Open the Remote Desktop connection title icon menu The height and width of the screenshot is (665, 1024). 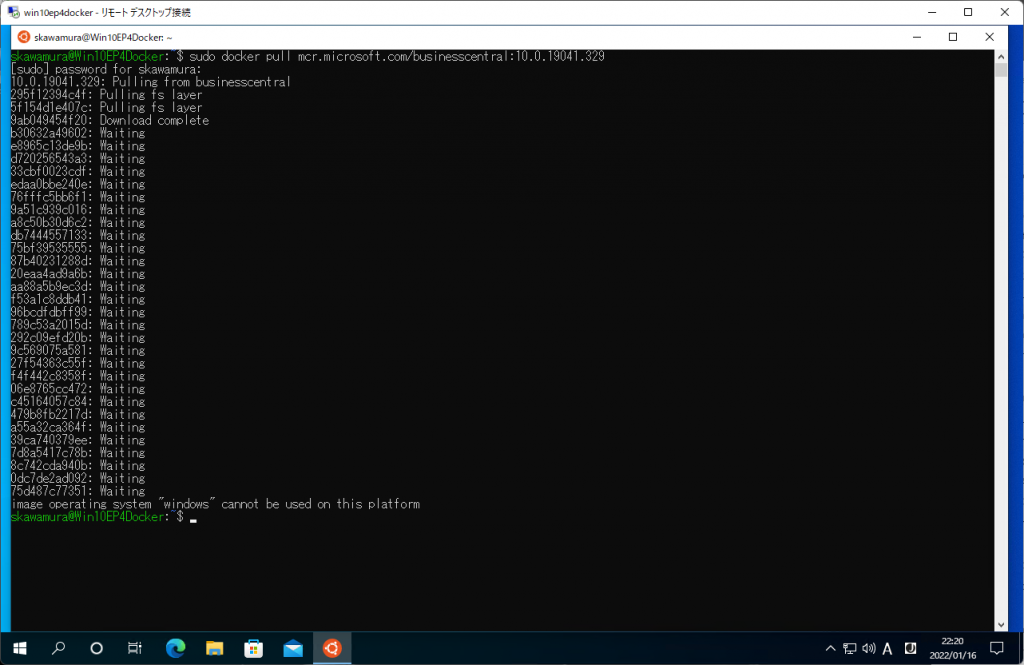point(13,12)
